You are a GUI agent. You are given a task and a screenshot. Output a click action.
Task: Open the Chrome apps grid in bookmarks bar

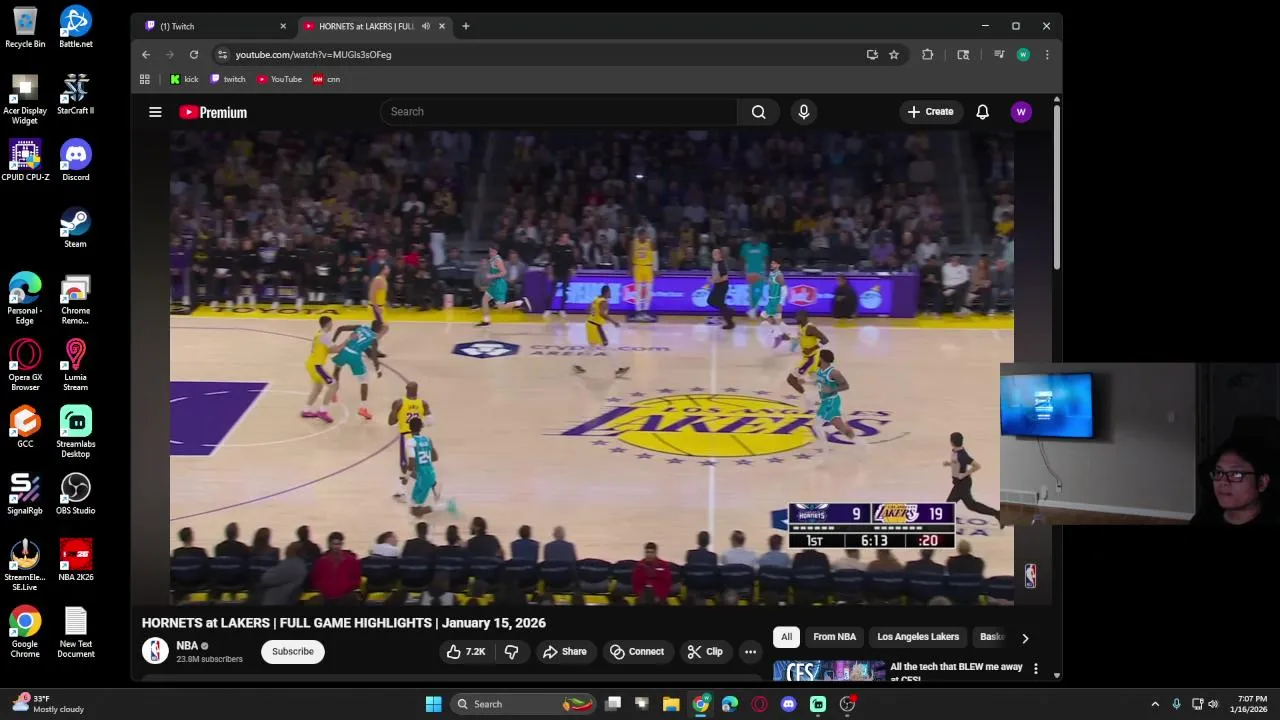tap(145, 79)
